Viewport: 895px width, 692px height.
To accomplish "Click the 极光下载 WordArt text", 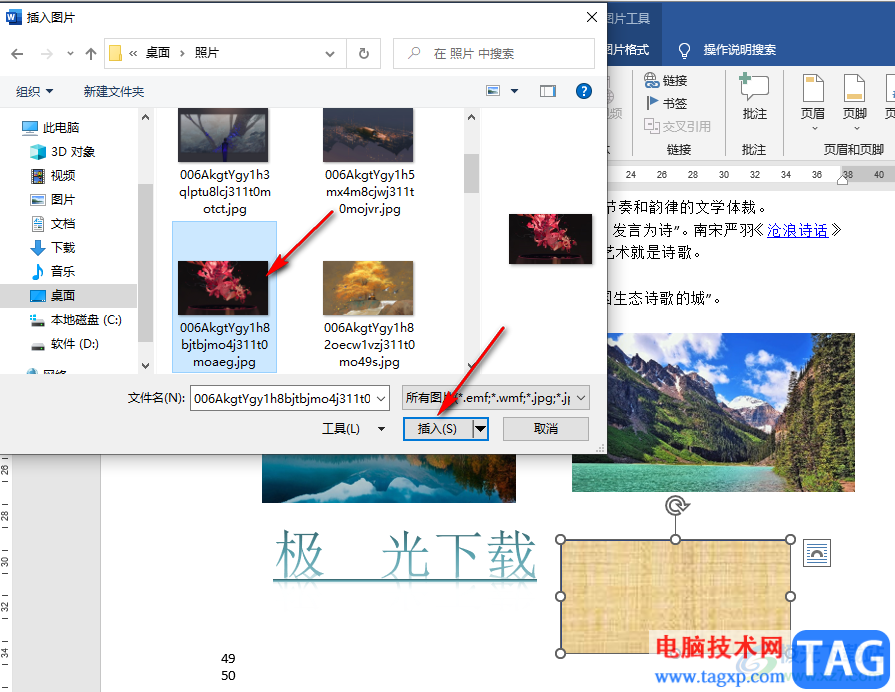I will click(405, 555).
